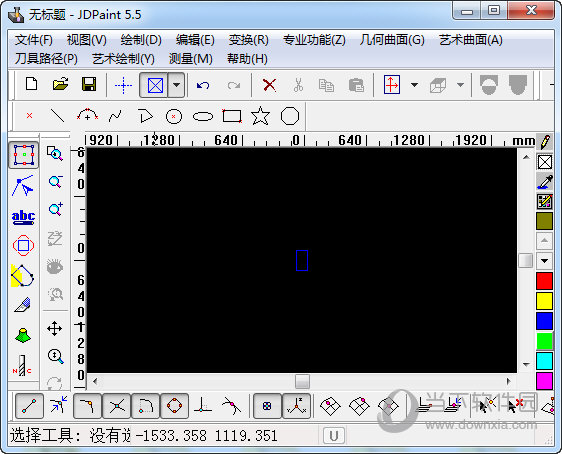
Task: Click the red-arrow coordinate view icon
Action: 392,85
